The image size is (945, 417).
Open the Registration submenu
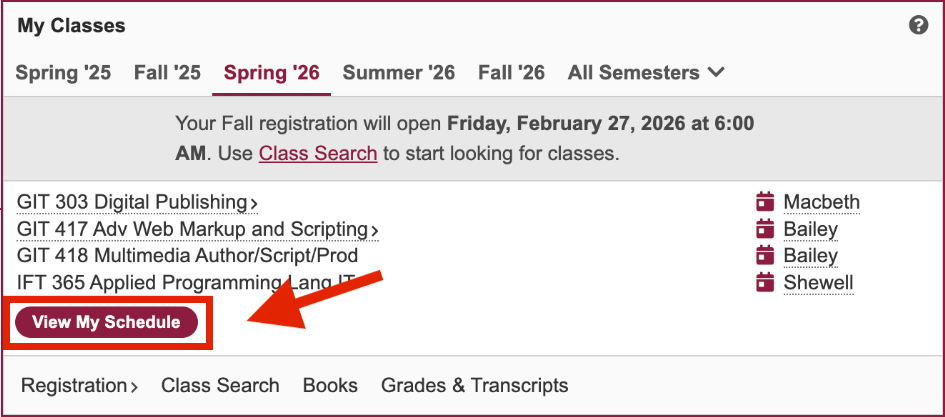80,385
